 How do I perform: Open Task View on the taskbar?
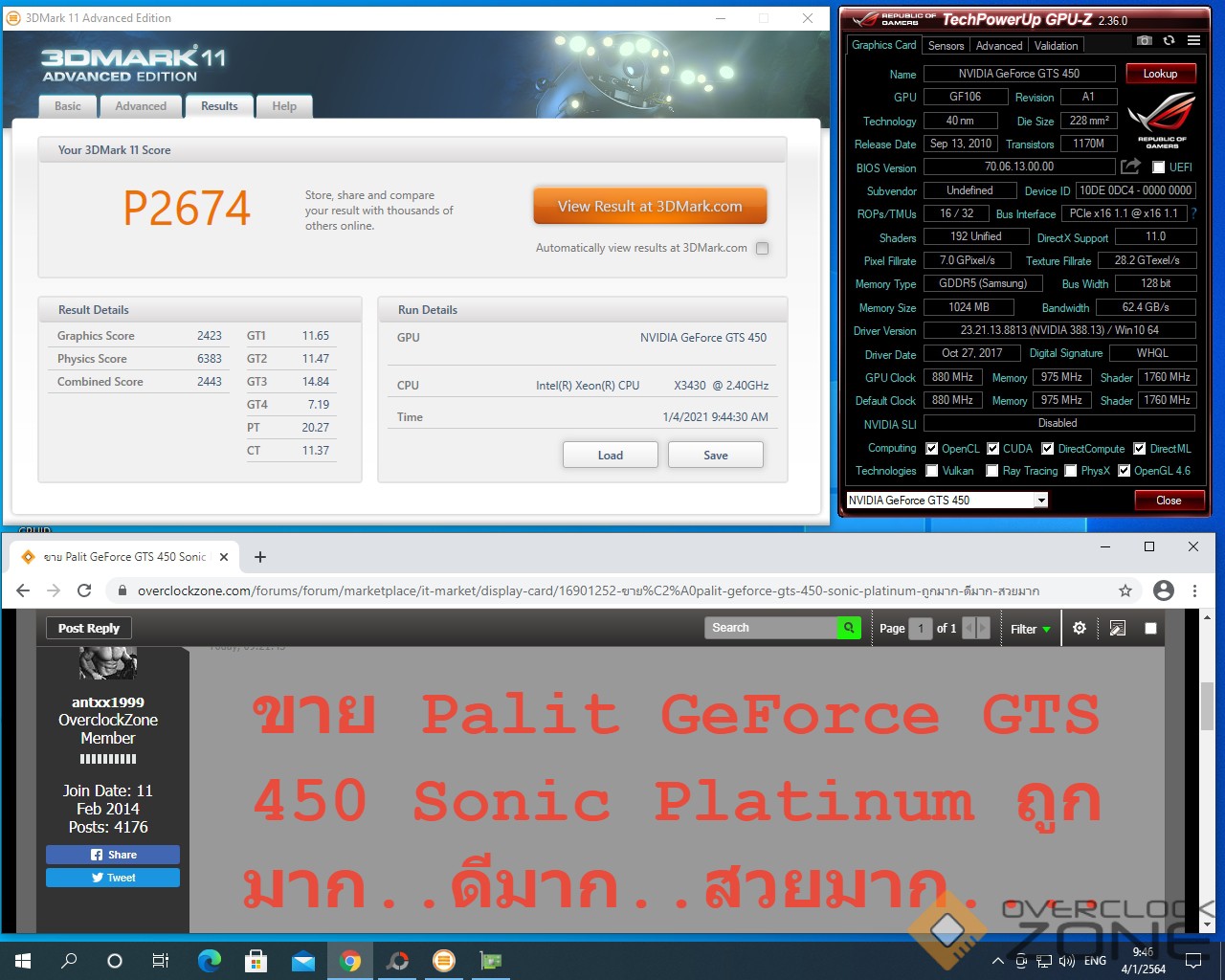pos(161,960)
